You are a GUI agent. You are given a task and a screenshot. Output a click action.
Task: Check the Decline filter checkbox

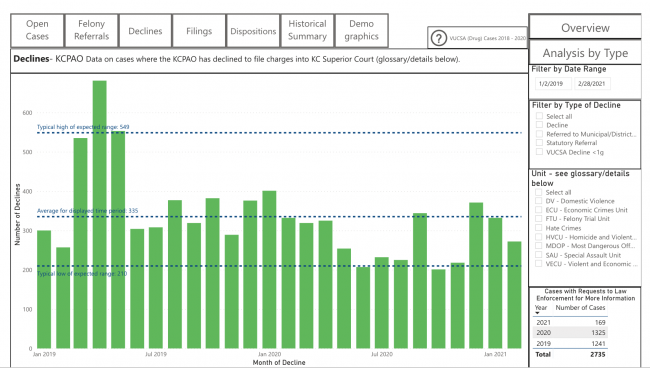539,125
